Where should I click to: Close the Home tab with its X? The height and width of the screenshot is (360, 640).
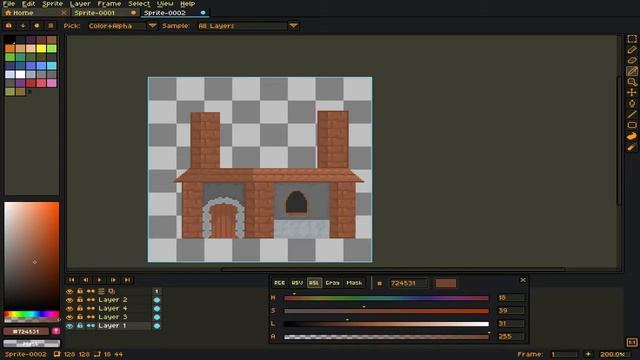point(64,13)
